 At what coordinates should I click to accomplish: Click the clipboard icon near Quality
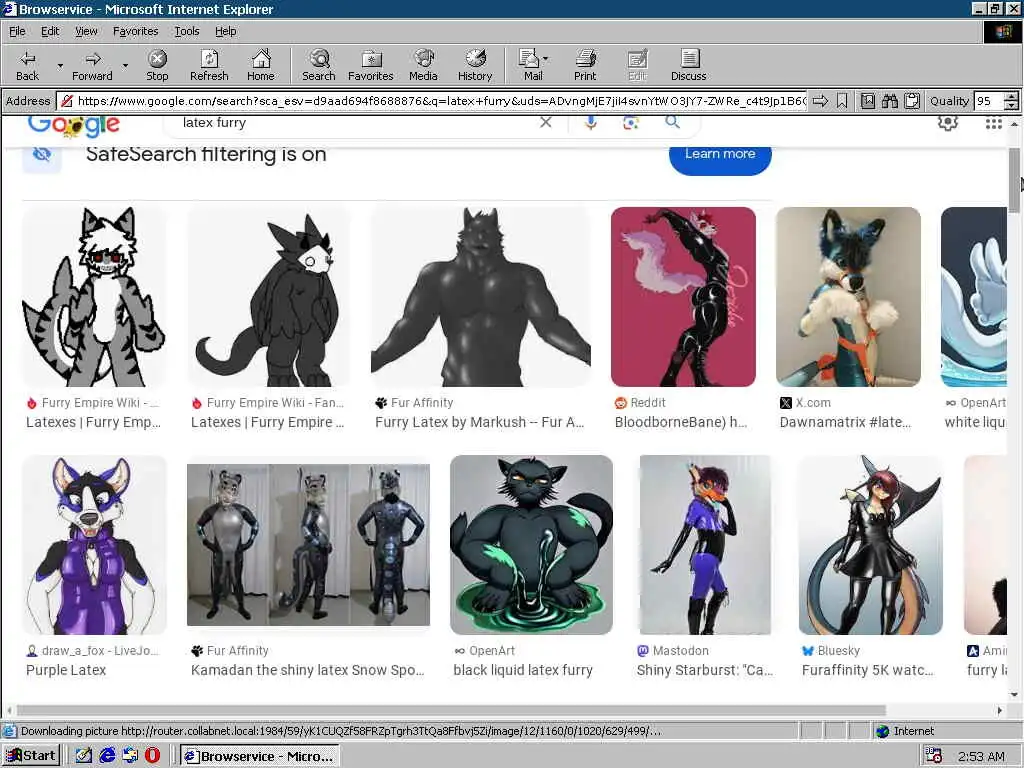[x=912, y=101]
